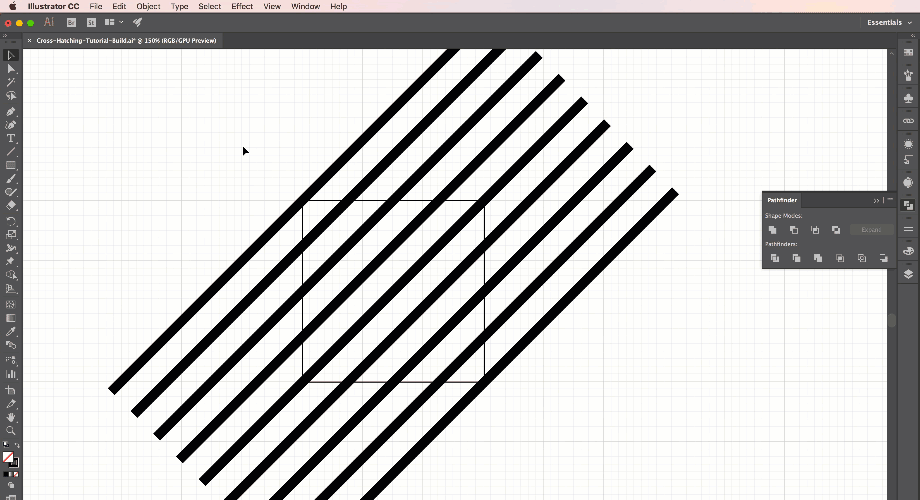Close the Cross-Hatching-Tutorial-Build.ai tab
Screen dimensions: 920x500
point(29,40)
